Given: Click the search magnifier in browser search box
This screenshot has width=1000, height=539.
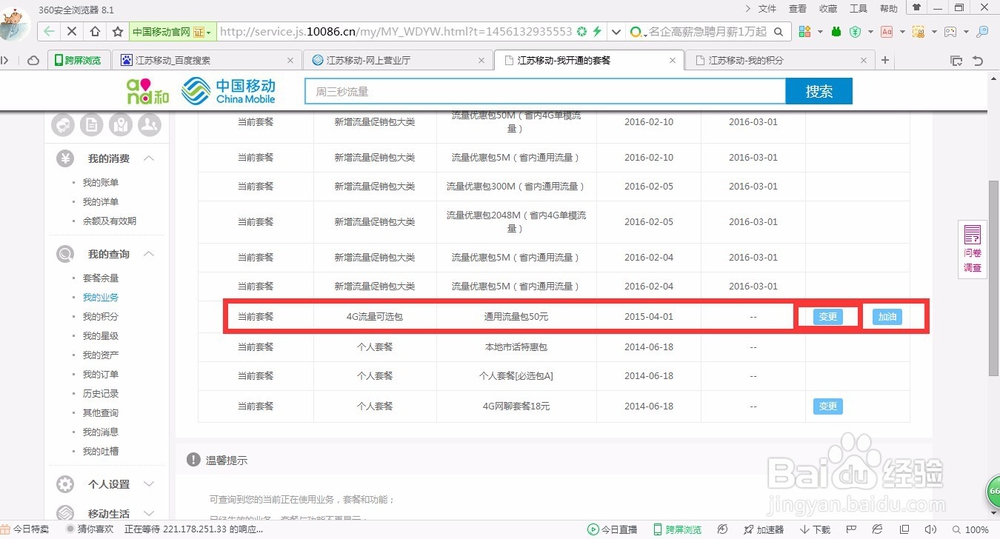Looking at the screenshot, I should pyautogui.click(x=779, y=31).
